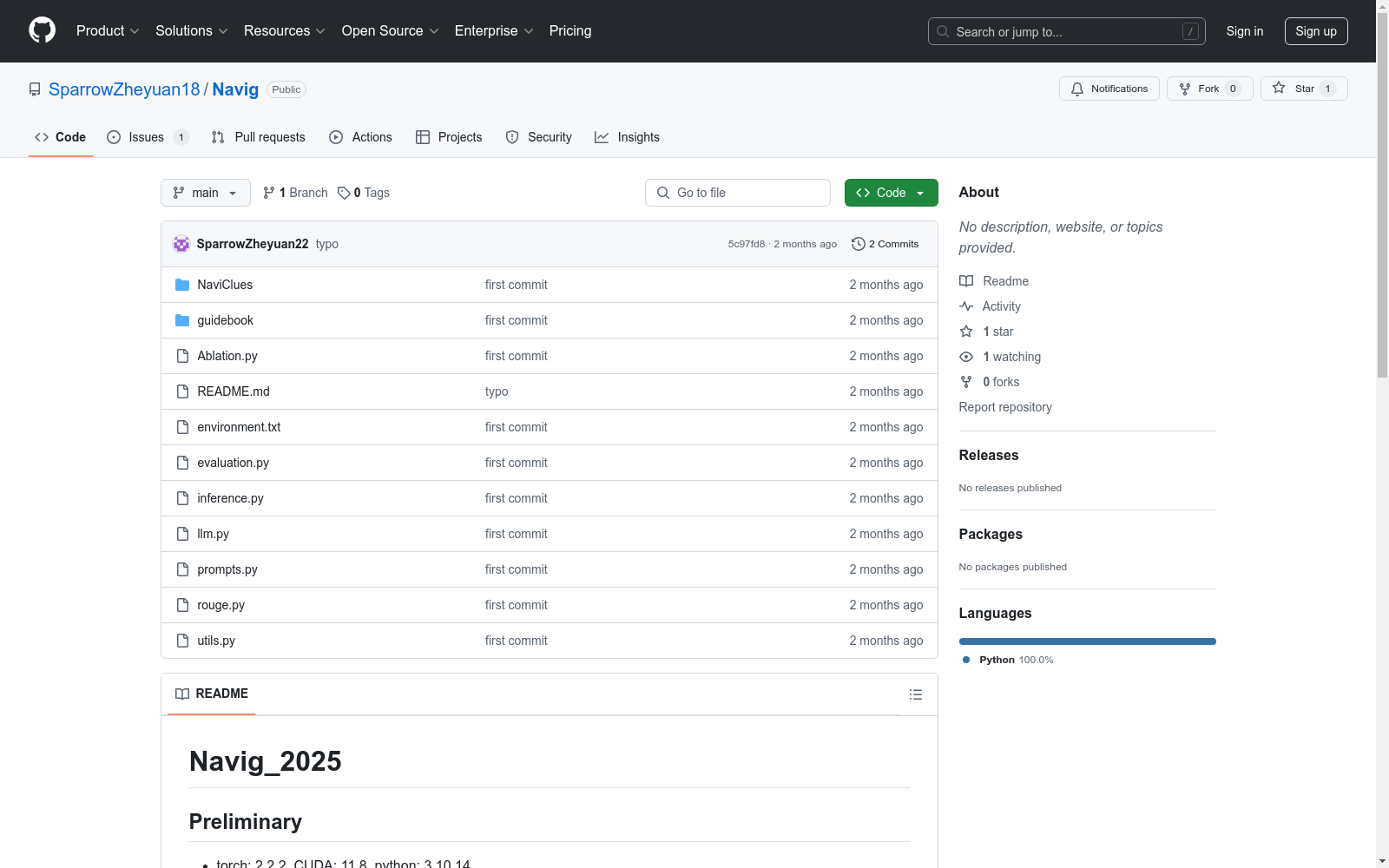Image resolution: width=1389 pixels, height=868 pixels.
Task: Open the environment.txt file
Action: point(239,427)
